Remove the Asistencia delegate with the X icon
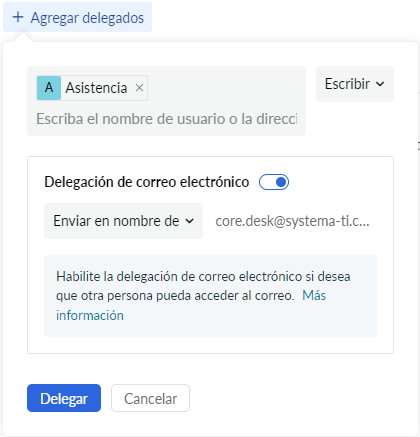 tap(139, 88)
